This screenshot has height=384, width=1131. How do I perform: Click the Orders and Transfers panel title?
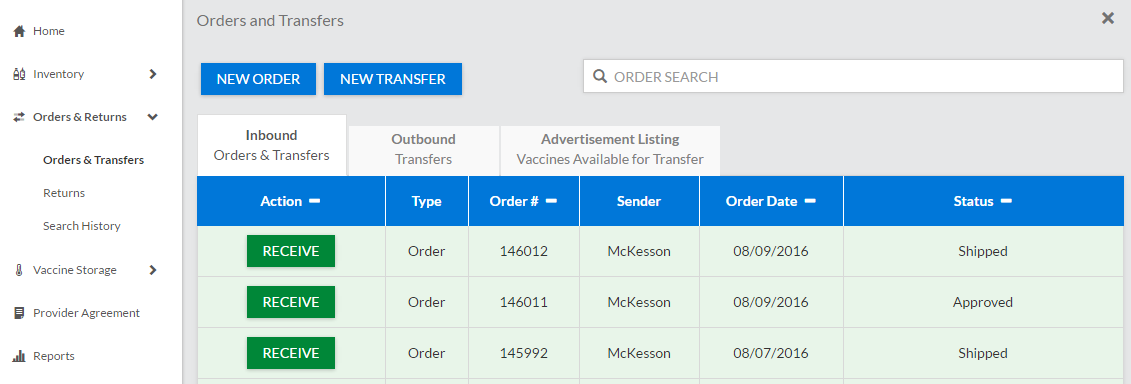point(270,21)
